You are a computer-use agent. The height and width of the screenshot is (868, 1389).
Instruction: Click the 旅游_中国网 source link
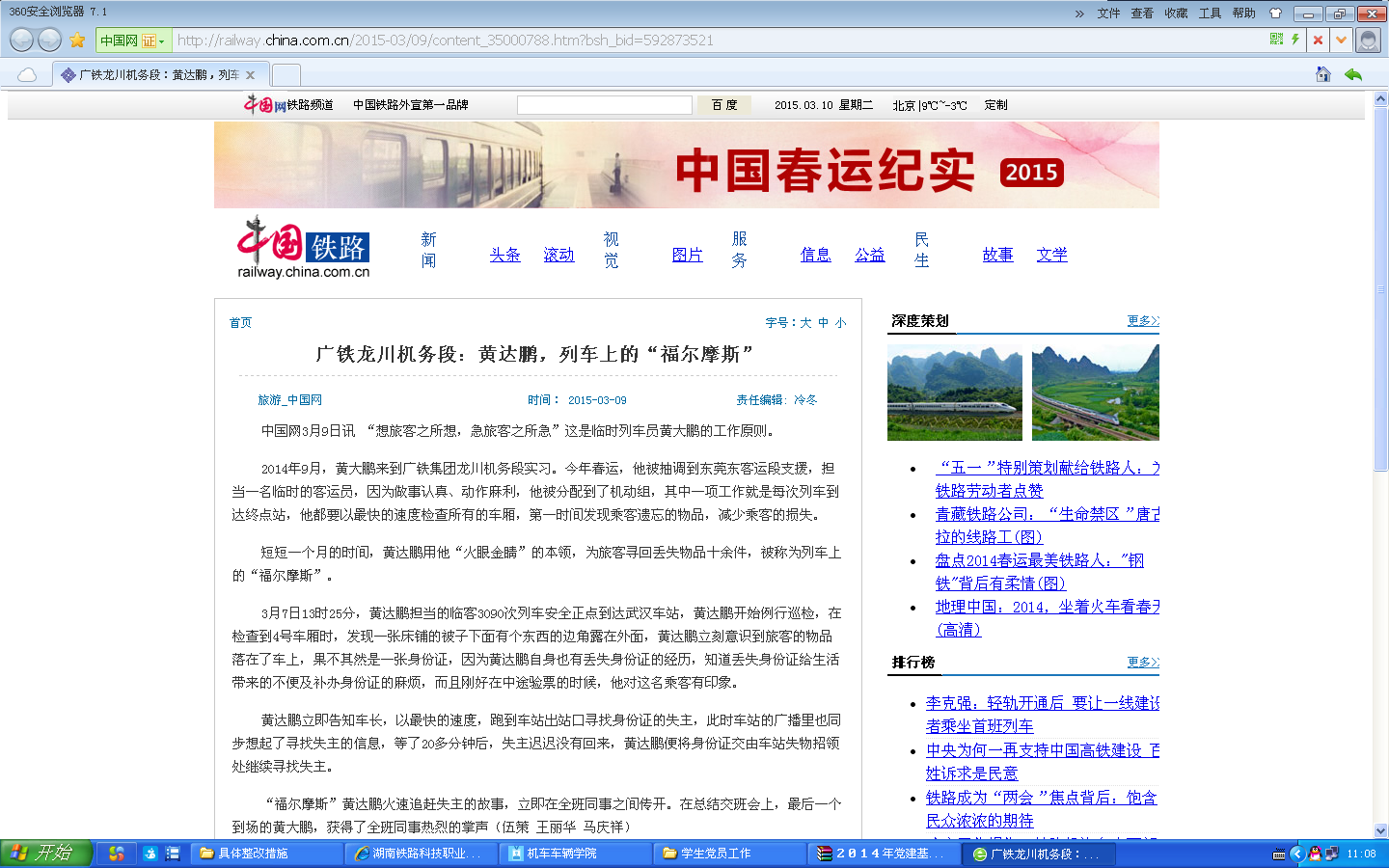[x=289, y=400]
